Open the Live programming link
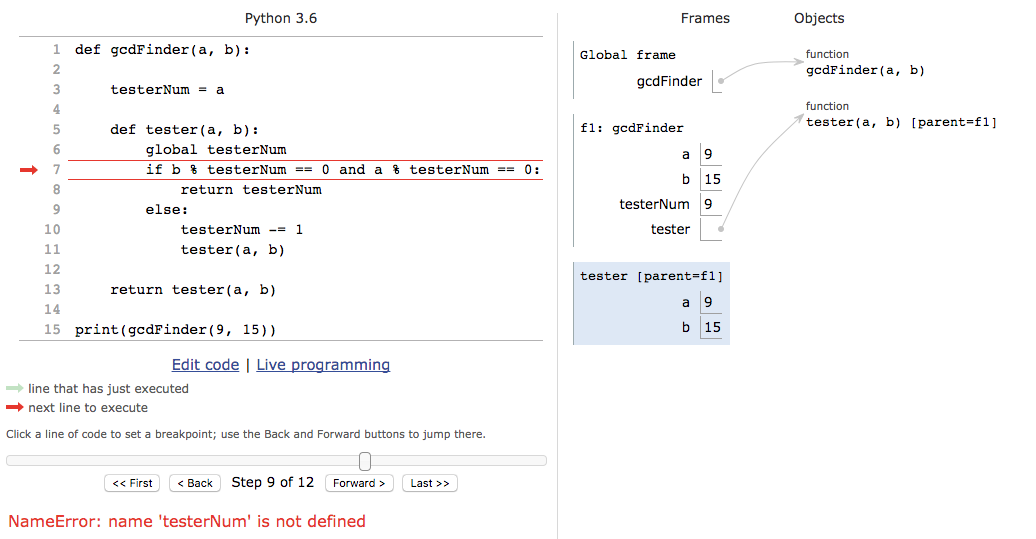The width and height of the screenshot is (1036, 539). pos(323,365)
